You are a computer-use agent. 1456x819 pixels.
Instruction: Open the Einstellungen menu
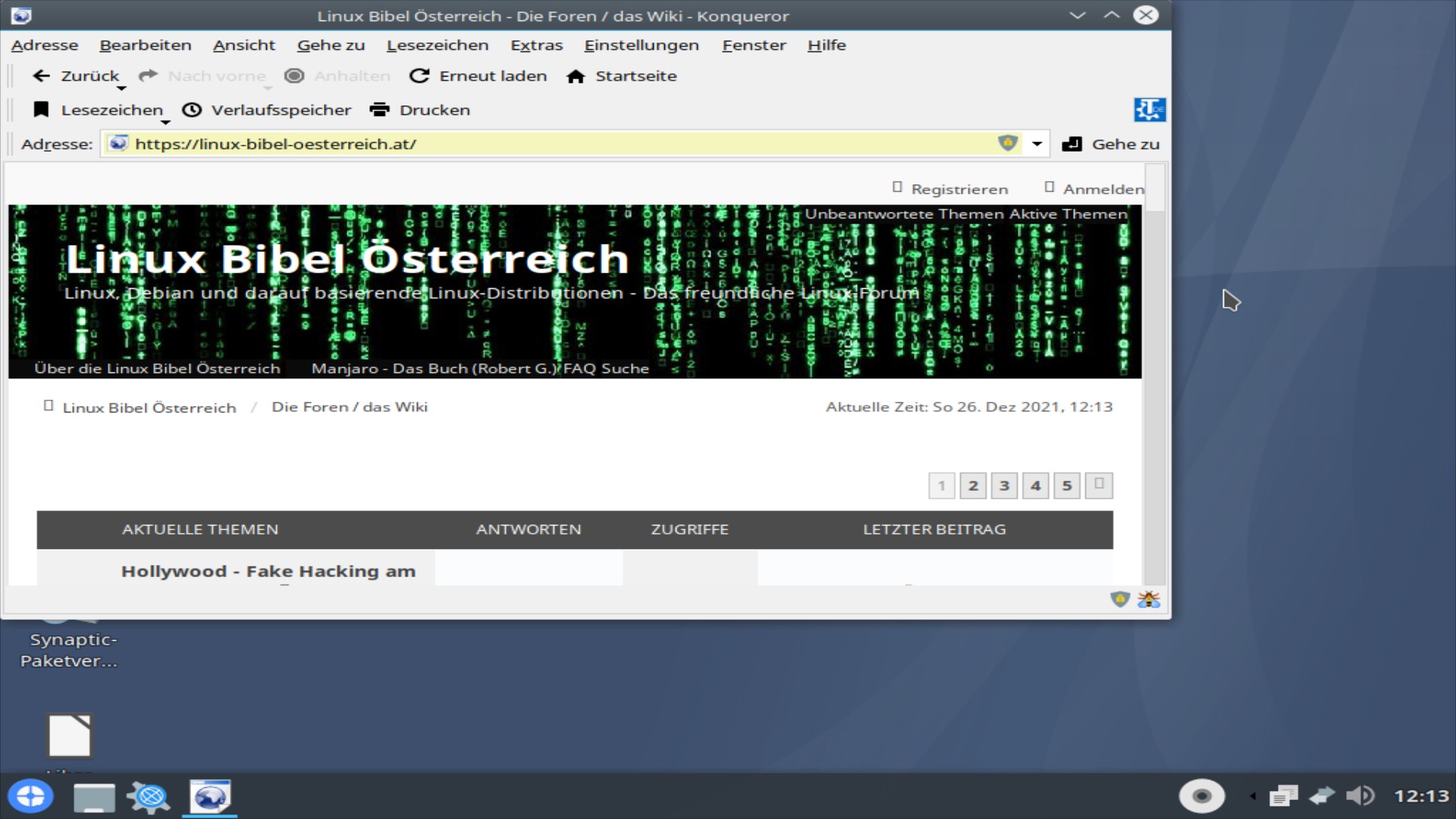[641, 45]
